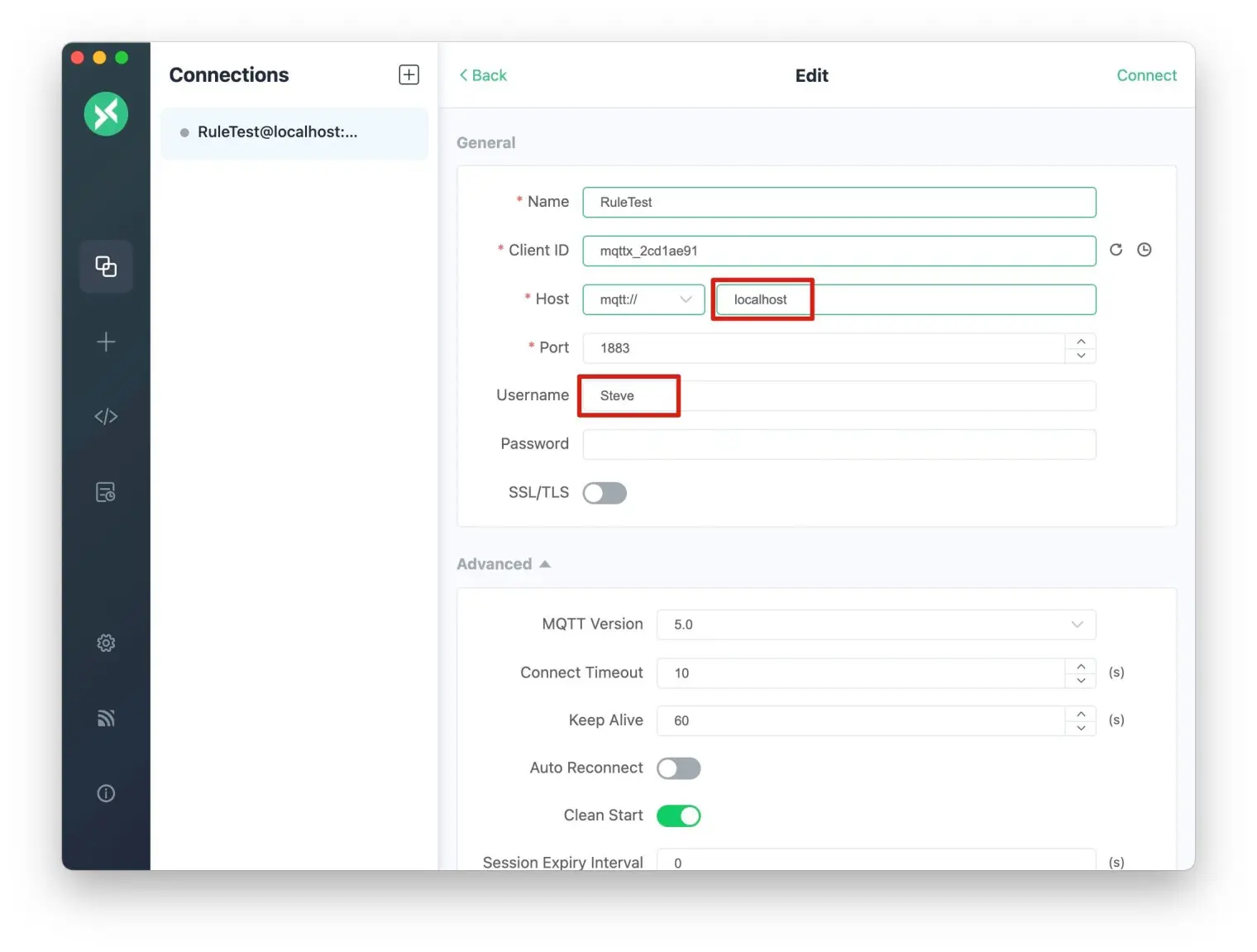Screen dimensions: 1257x952
Task: Go back using the Back link
Action: click(483, 74)
